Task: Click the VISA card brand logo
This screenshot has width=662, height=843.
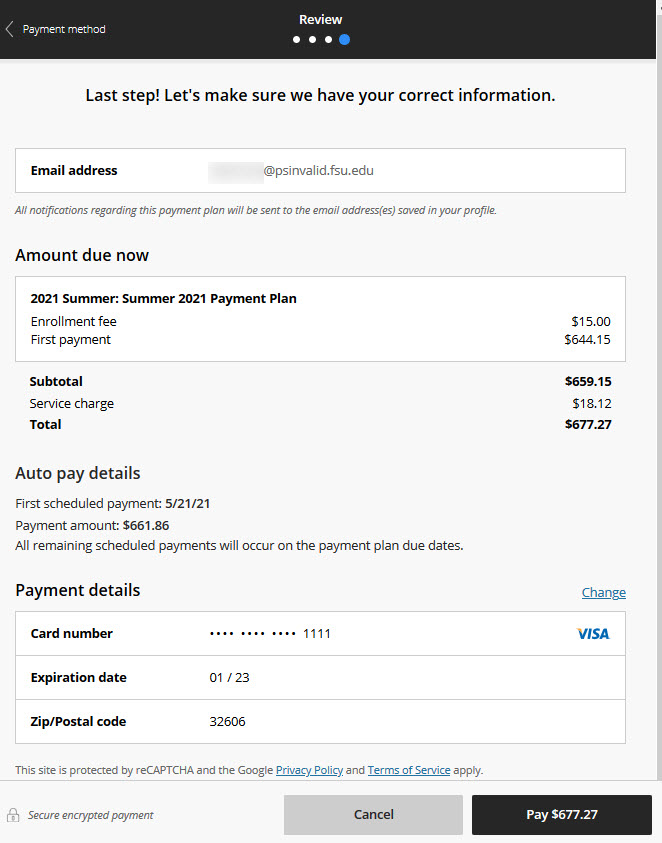Action: click(592, 633)
